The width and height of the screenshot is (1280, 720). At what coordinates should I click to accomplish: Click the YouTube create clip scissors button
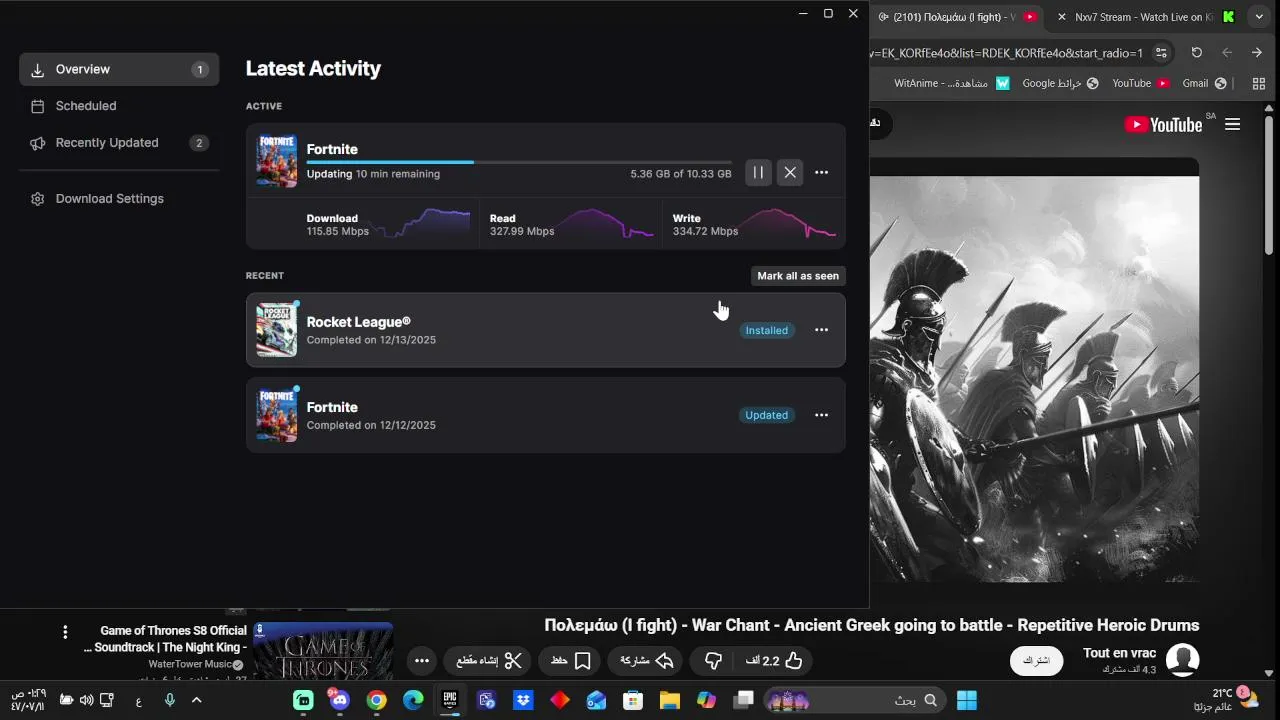pos(490,661)
